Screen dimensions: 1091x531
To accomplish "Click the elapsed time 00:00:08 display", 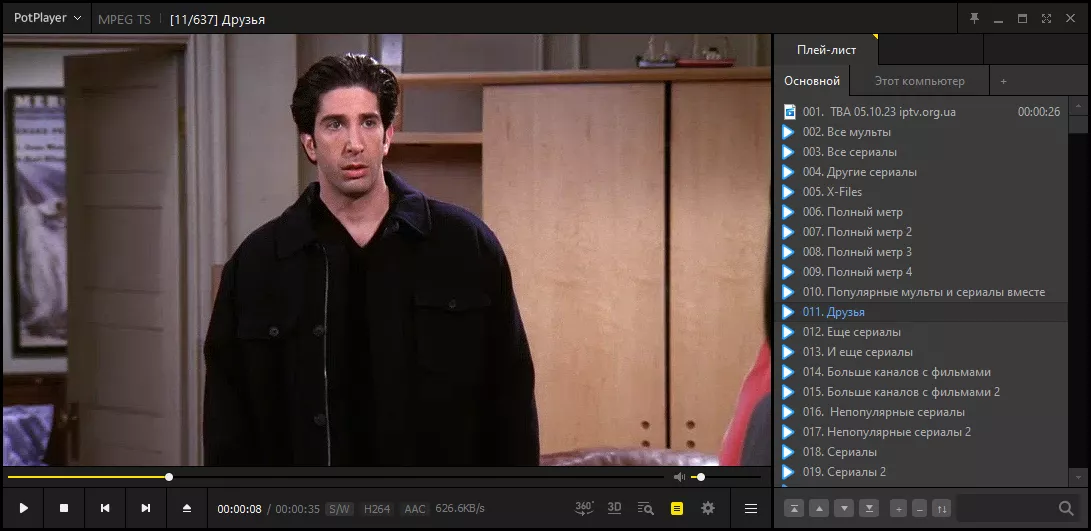I will click(x=239, y=509).
